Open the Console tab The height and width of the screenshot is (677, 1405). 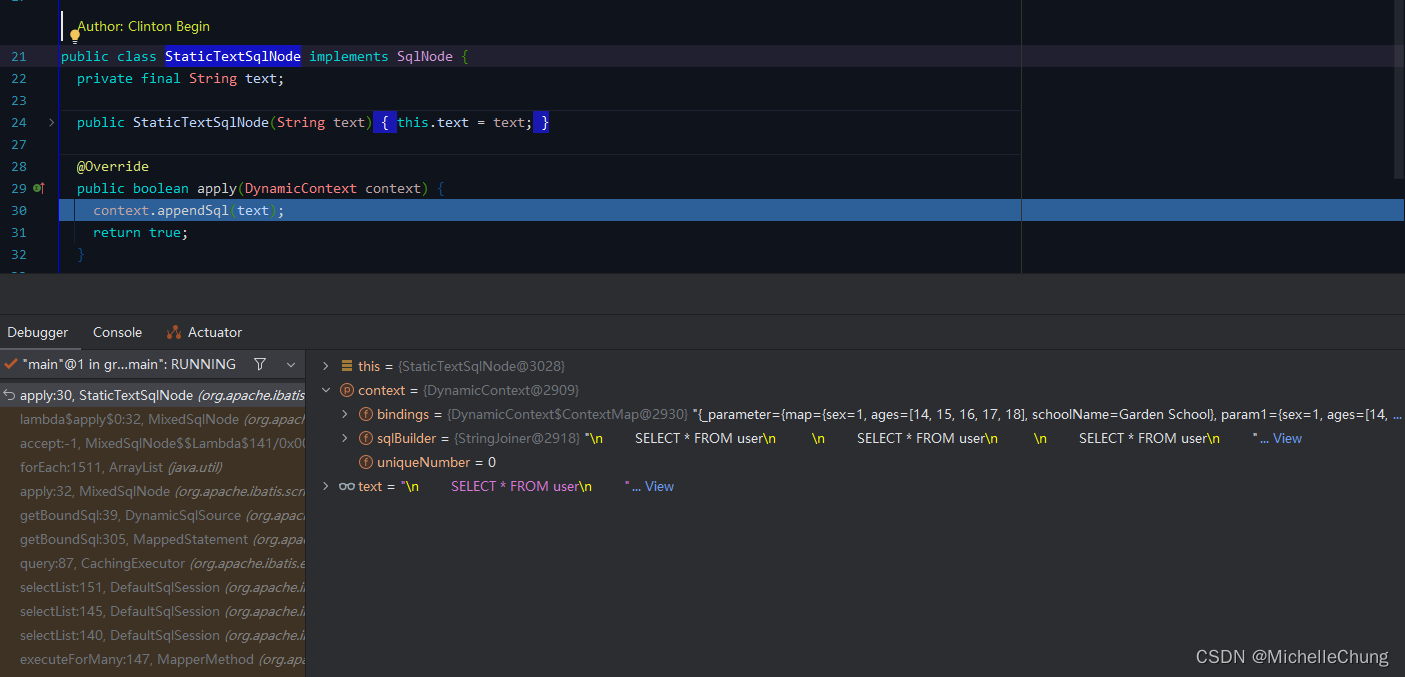(x=117, y=332)
